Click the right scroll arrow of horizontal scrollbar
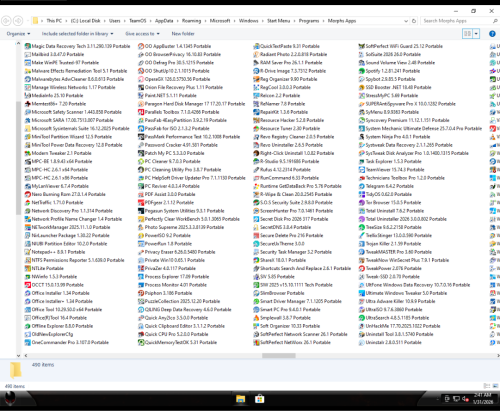The height and width of the screenshot is (411, 500). [498, 356]
